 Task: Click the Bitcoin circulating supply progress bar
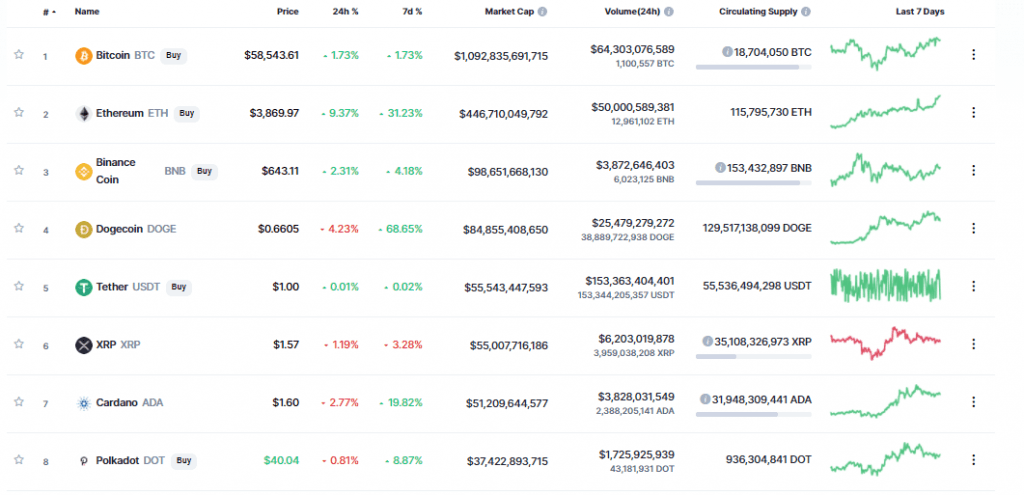(x=754, y=67)
